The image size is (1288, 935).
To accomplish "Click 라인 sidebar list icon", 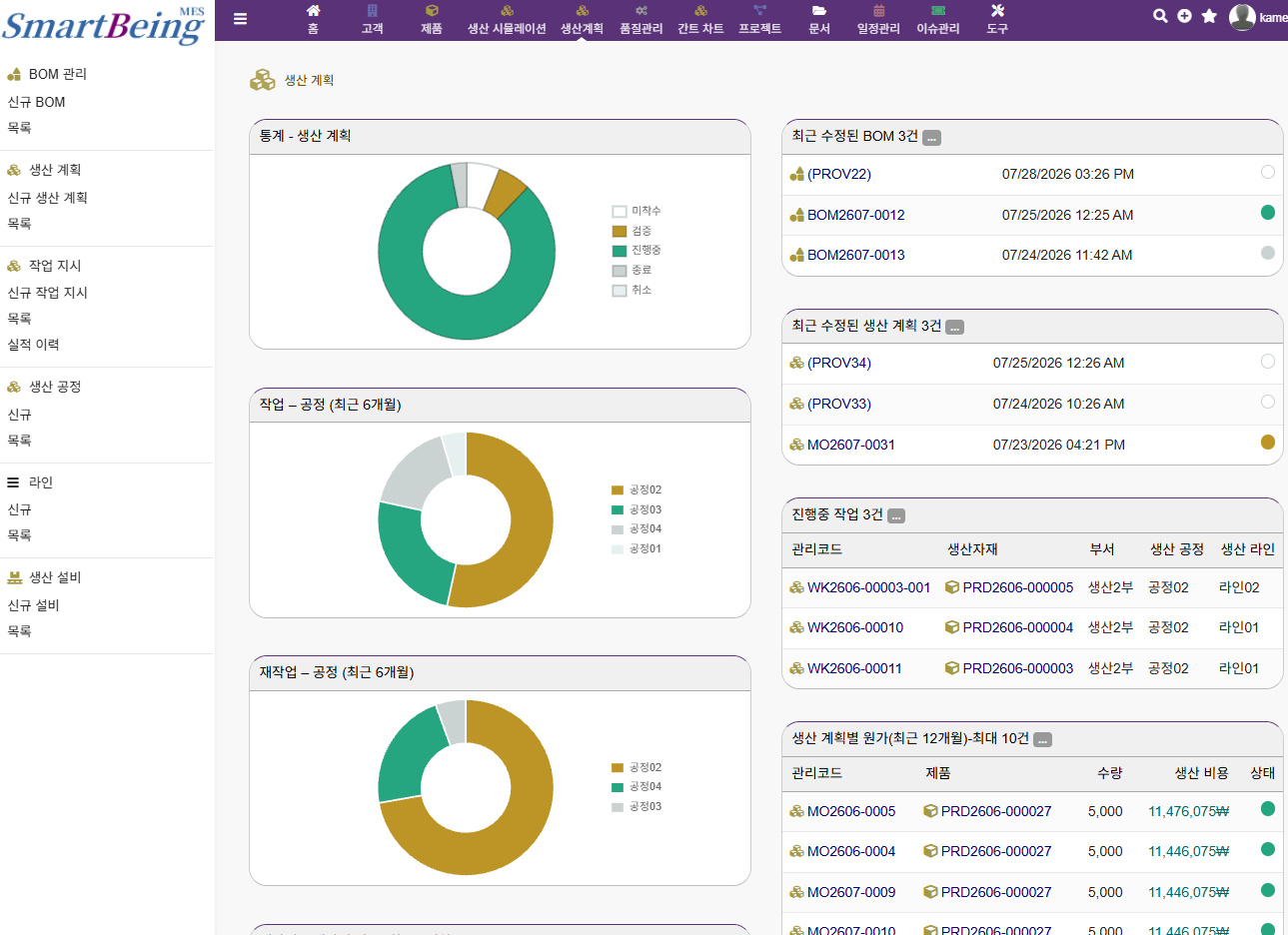I will pos(13,482).
